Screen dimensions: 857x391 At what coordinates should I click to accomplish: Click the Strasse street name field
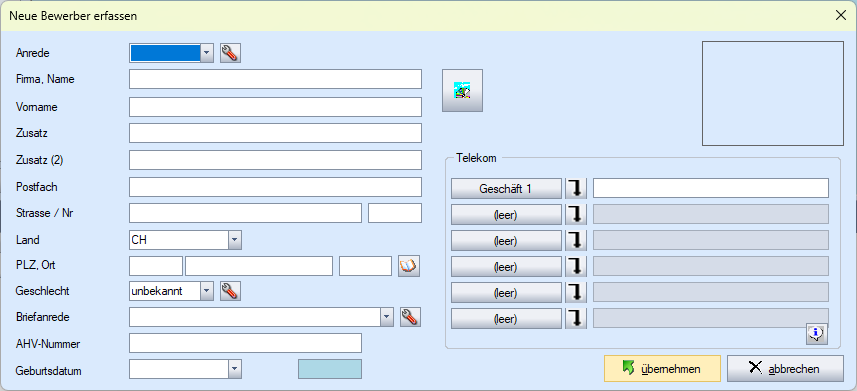pyautogui.click(x=245, y=213)
